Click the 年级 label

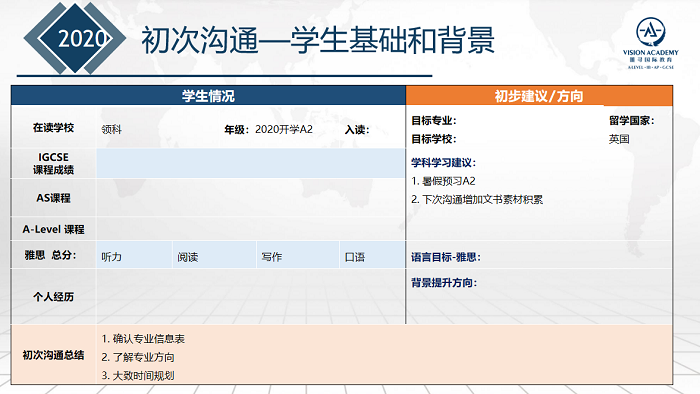click(237, 130)
